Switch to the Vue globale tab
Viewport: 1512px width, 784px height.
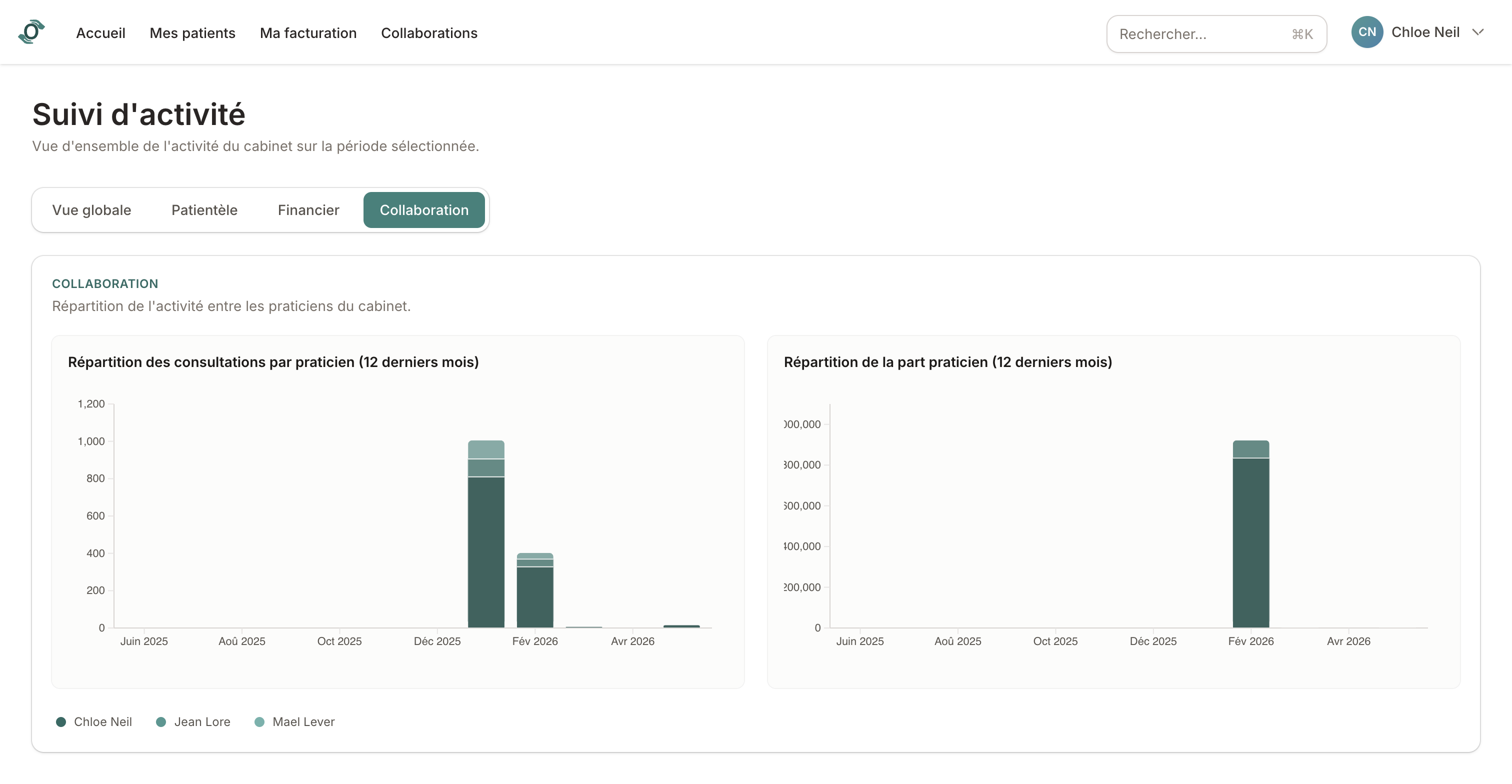tap(91, 210)
